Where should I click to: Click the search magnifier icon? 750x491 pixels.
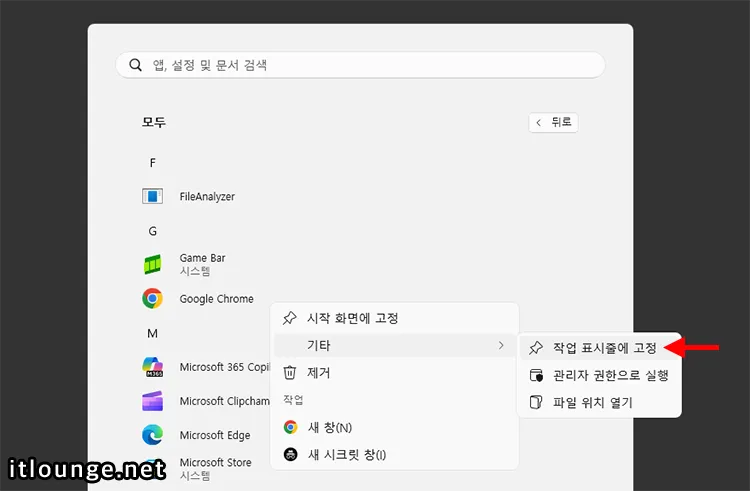tap(135, 65)
